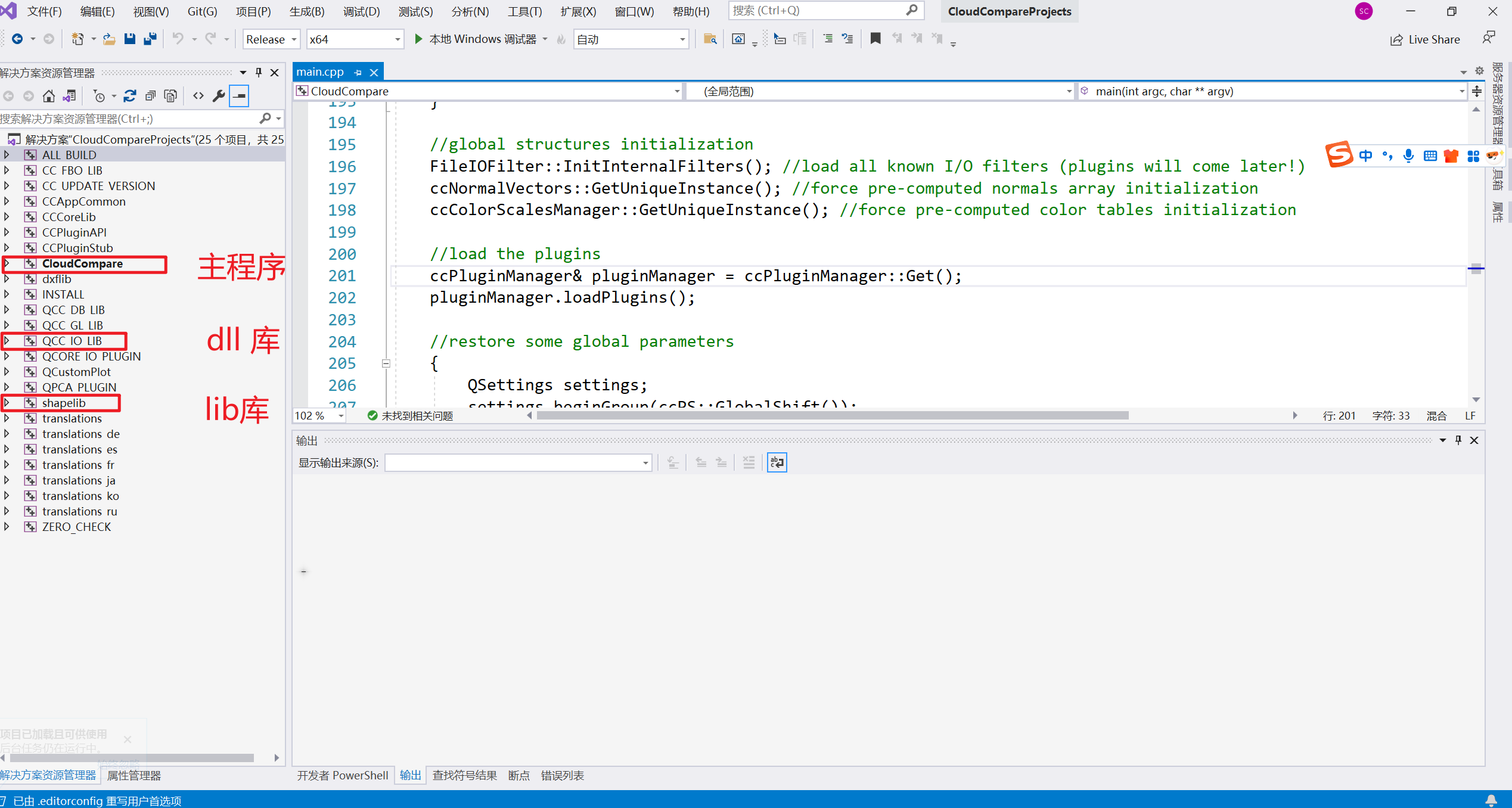Click the Navigate Backward arrow in the main toolbar

click(17, 39)
